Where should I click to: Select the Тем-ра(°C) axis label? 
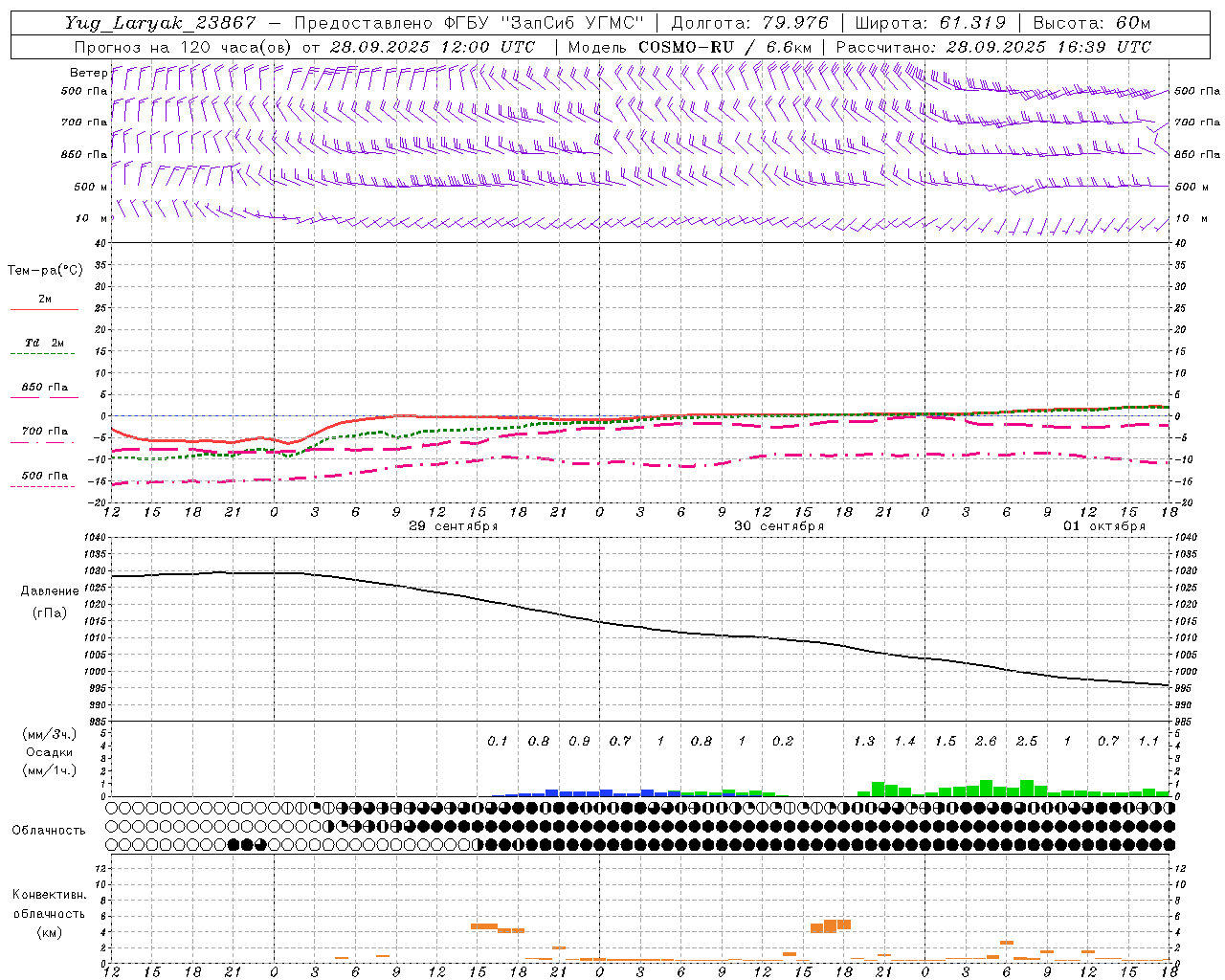[45, 271]
